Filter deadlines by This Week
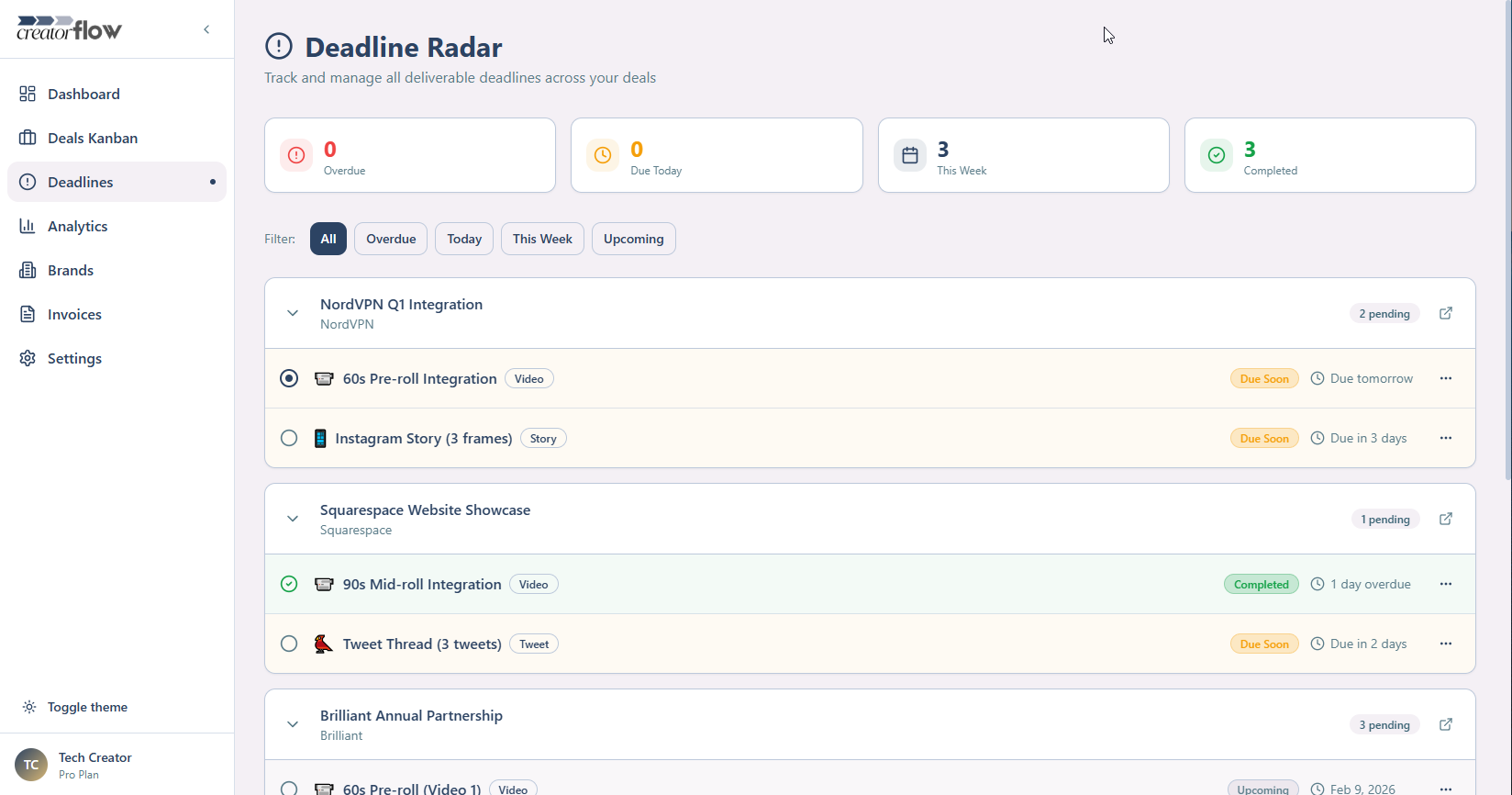Image resolution: width=1512 pixels, height=795 pixels. [542, 239]
